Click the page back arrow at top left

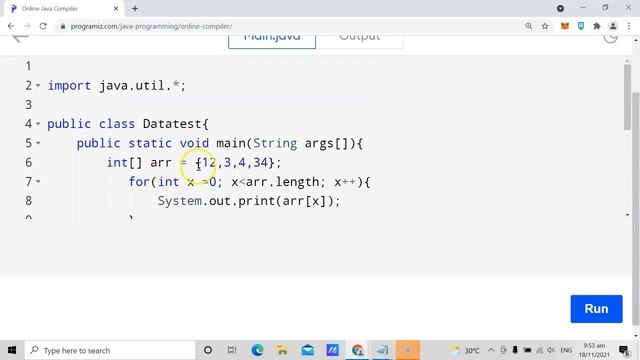click(x=20, y=38)
